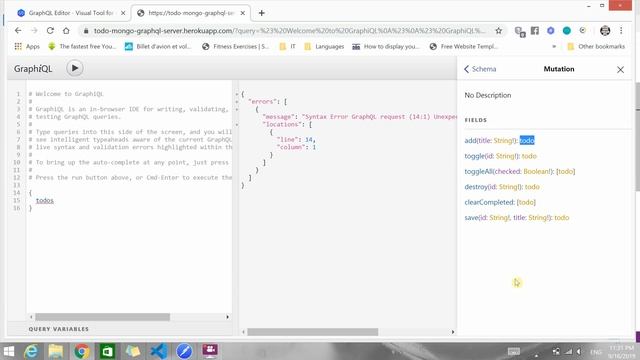Open the add field documentation
640x360 pixels.
470,140
